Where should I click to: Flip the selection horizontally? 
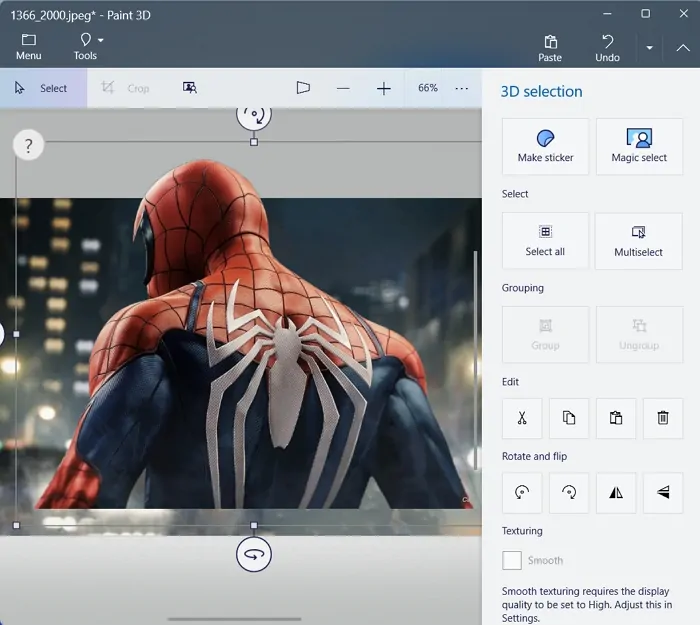pos(616,493)
